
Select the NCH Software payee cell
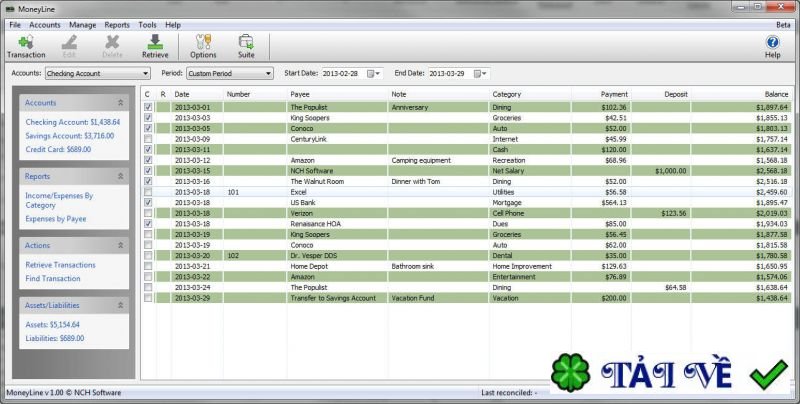tap(338, 171)
